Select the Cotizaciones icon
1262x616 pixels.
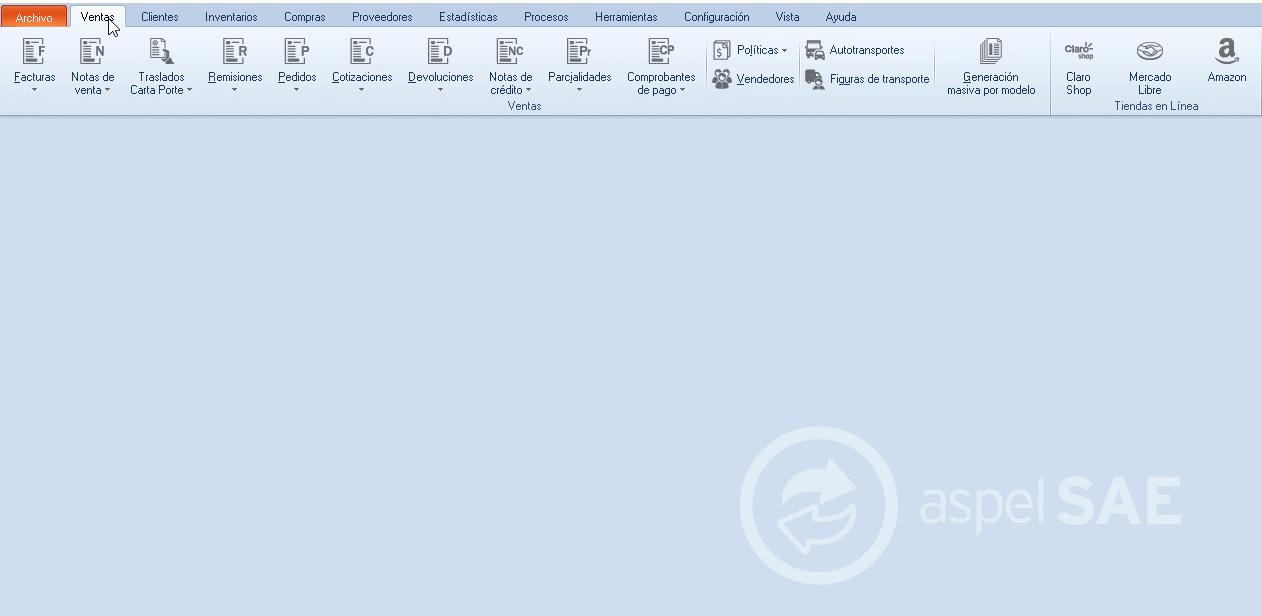pyautogui.click(x=362, y=52)
